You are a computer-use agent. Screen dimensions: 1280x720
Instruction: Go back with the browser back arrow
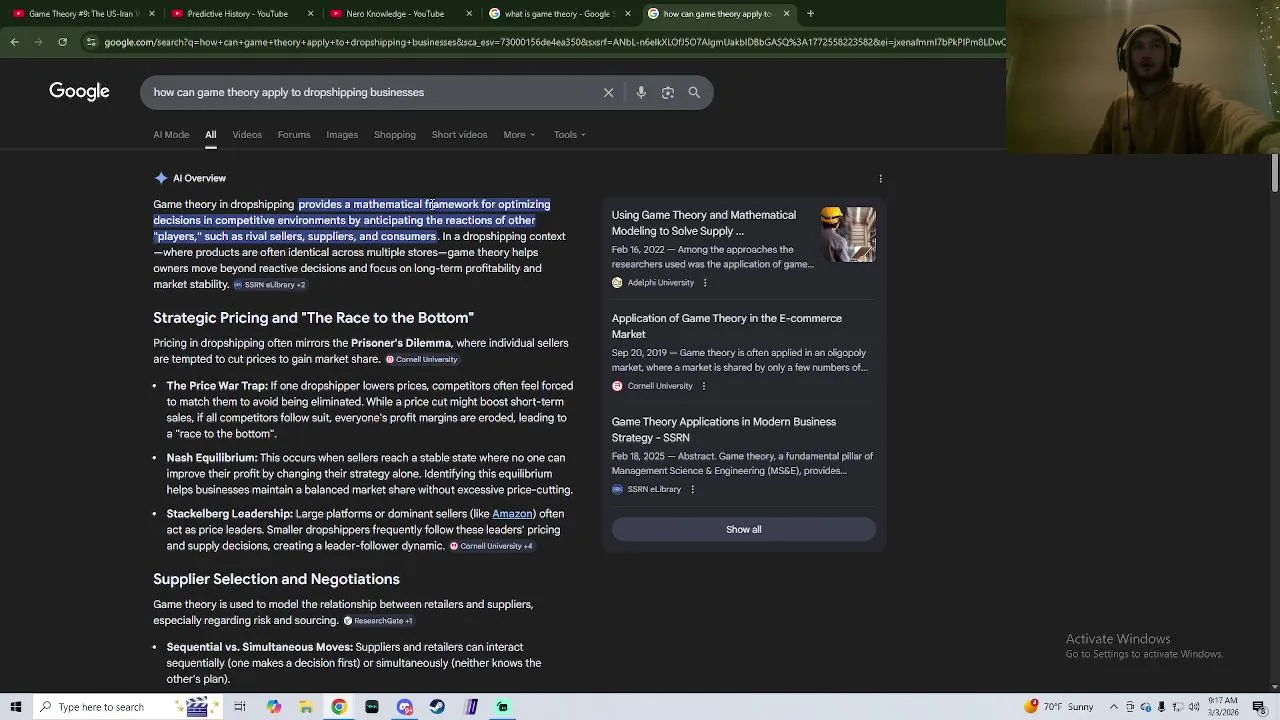[15, 42]
